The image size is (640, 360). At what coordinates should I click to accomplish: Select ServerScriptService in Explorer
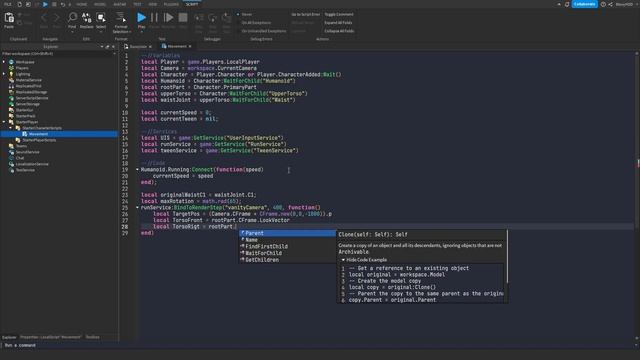click(32, 98)
